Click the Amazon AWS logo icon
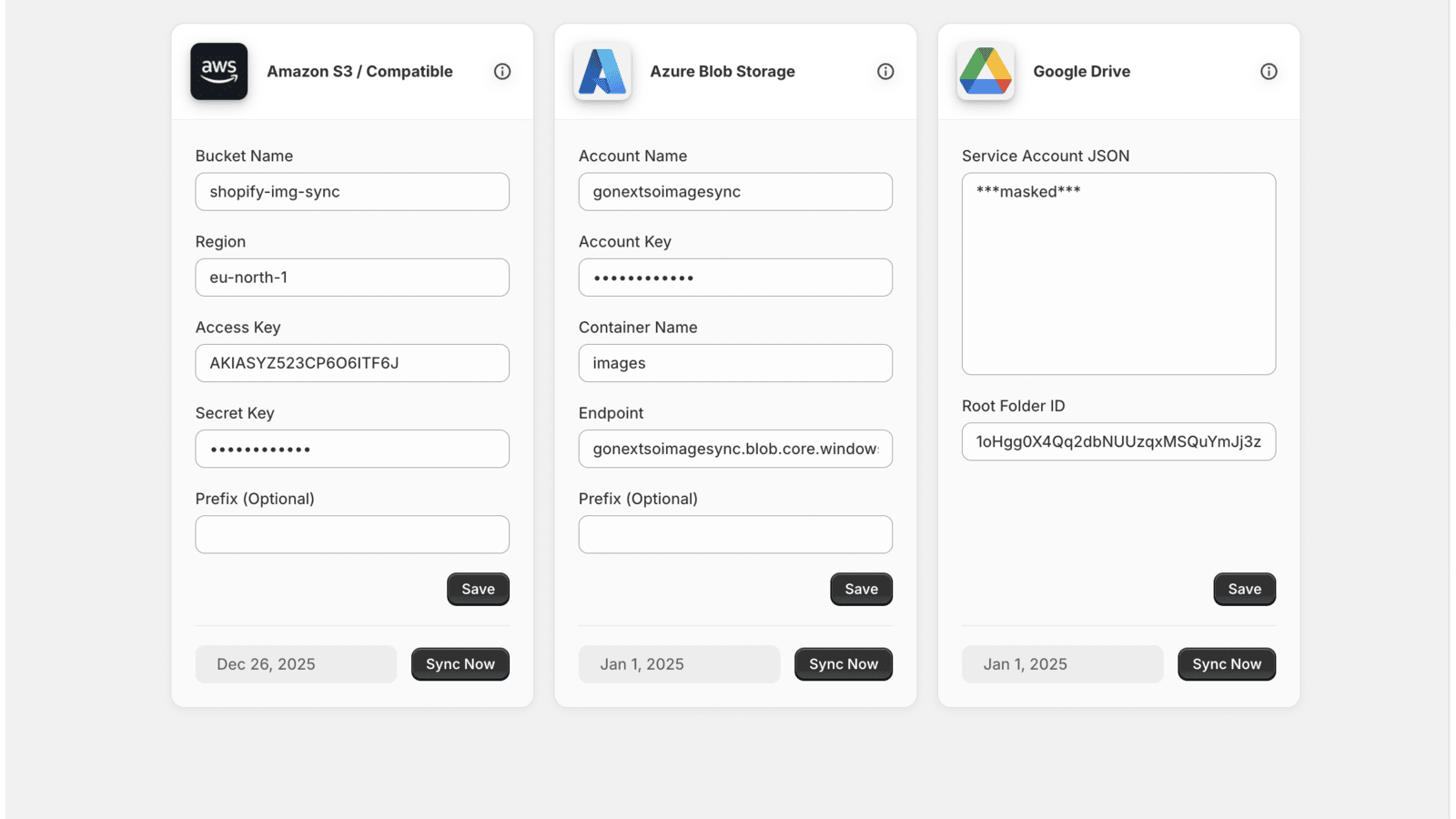The image size is (1456, 819). pyautogui.click(x=218, y=71)
